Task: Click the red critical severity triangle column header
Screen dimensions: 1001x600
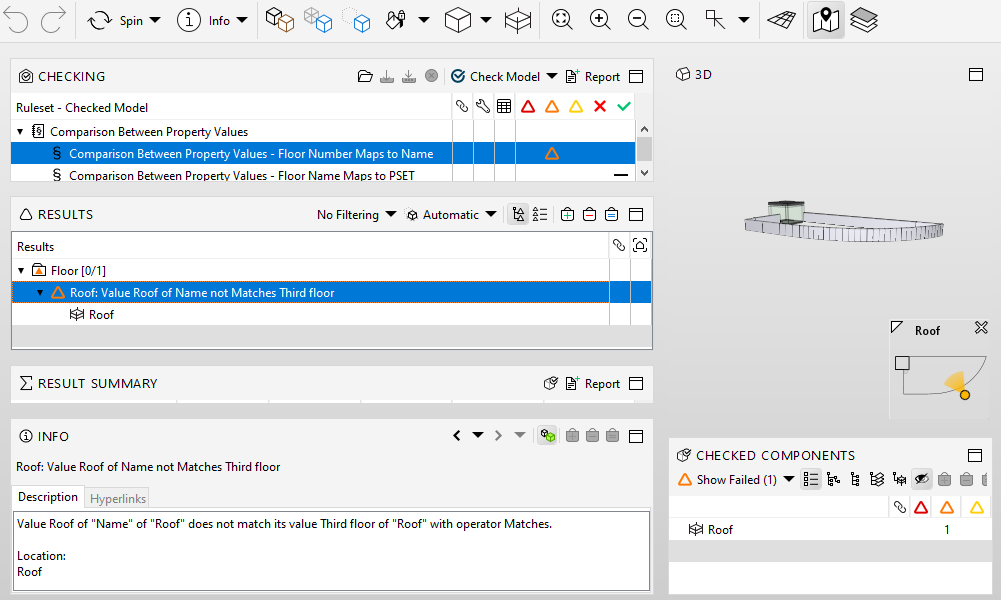Action: coord(527,107)
